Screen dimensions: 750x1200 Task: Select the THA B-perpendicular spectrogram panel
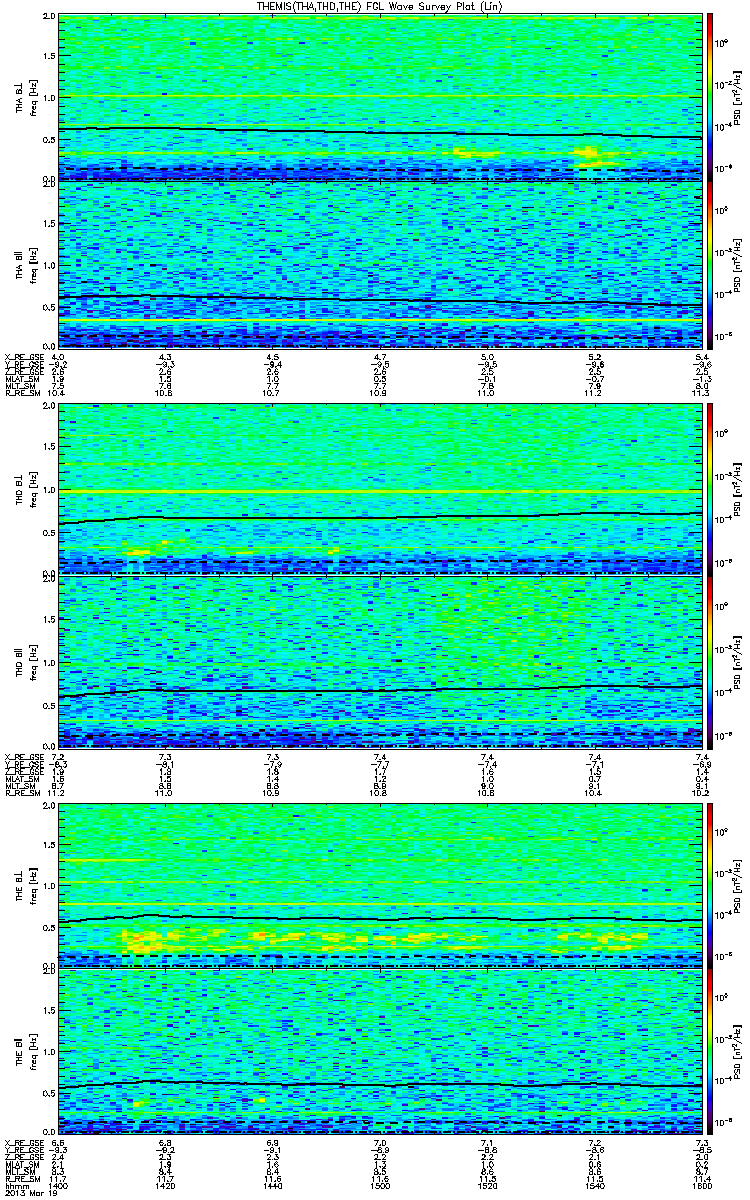pyautogui.click(x=380, y=98)
